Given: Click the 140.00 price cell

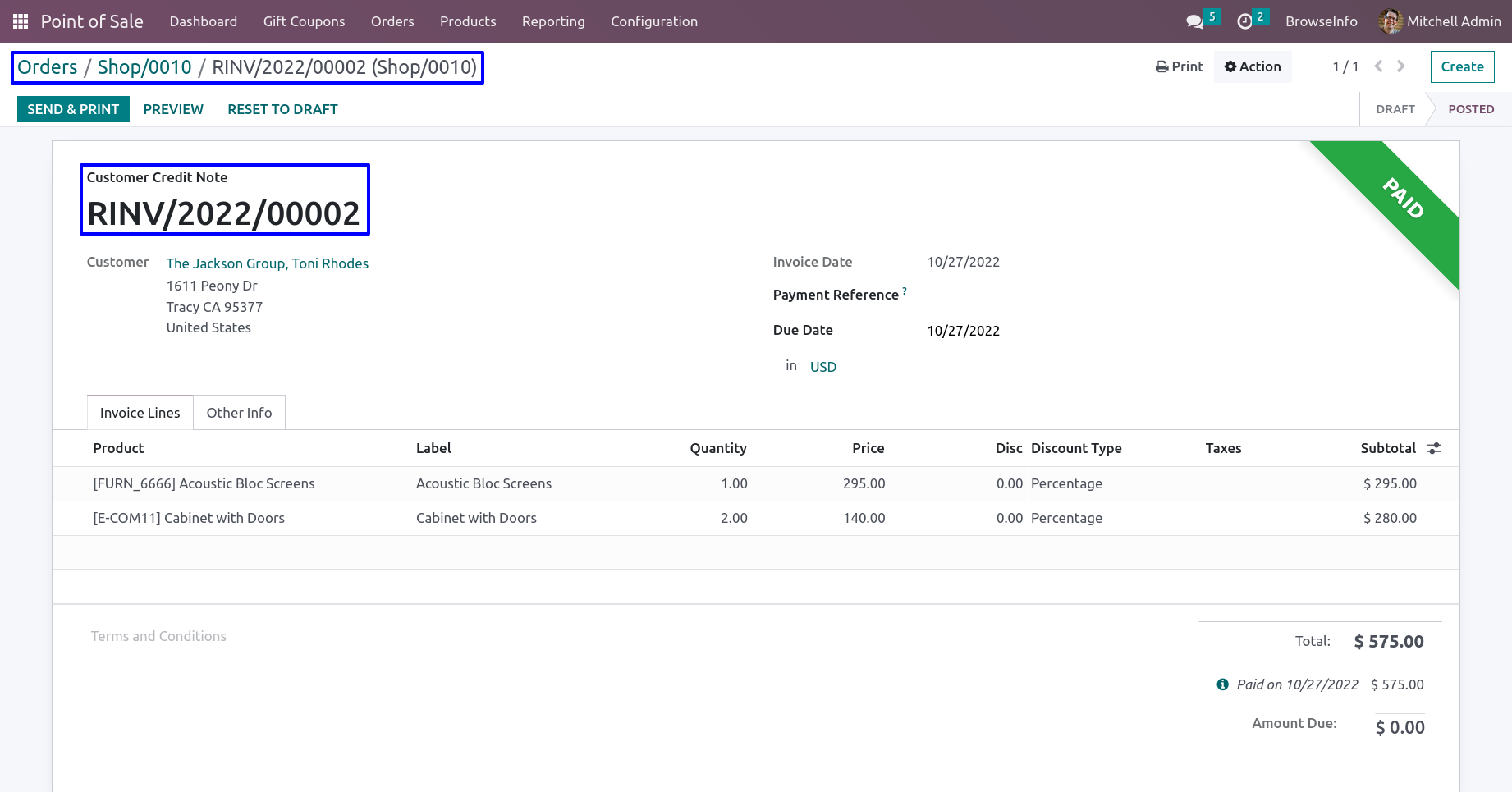Looking at the screenshot, I should tap(864, 518).
